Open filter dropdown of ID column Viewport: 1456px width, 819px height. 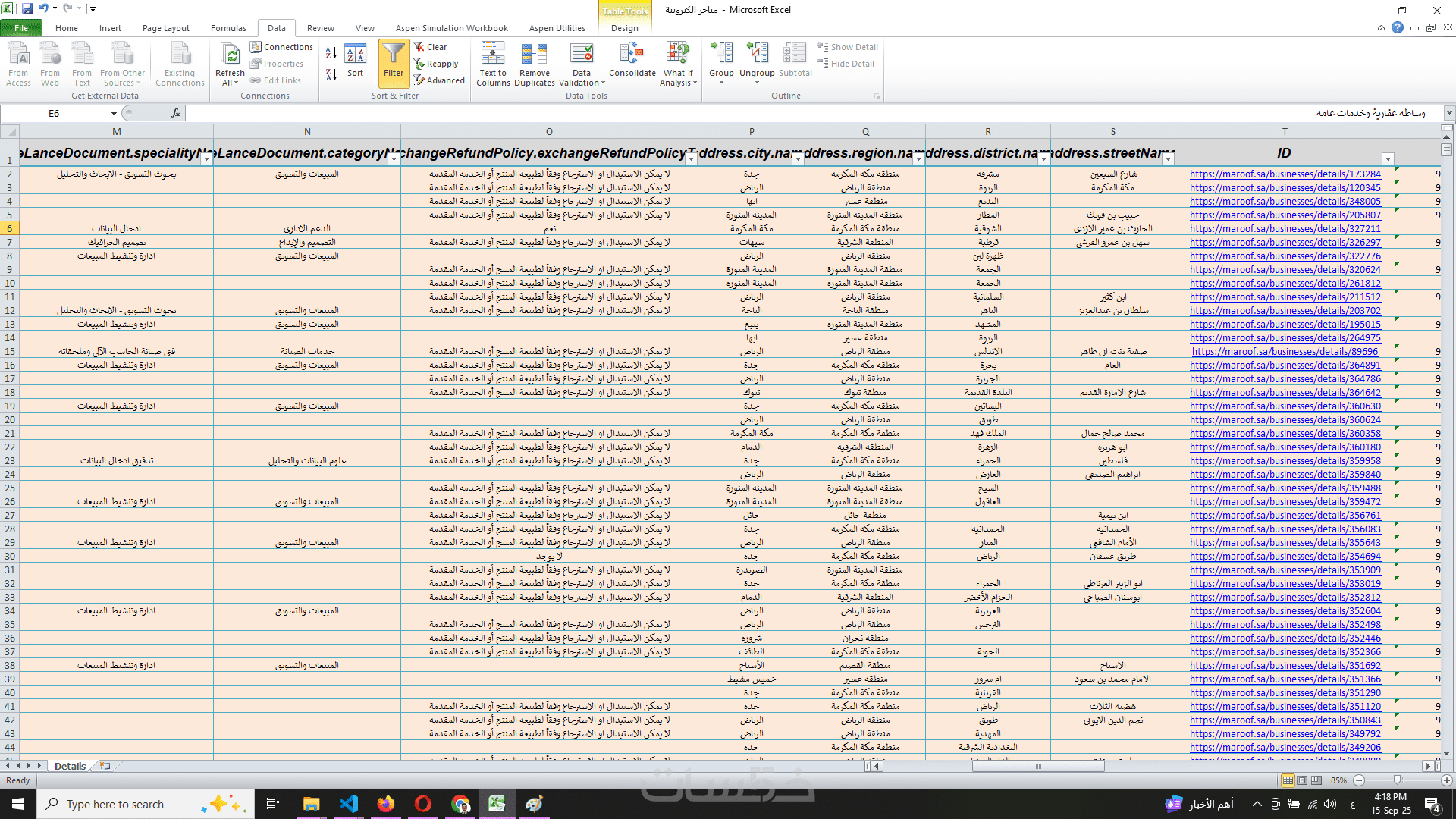point(1388,159)
